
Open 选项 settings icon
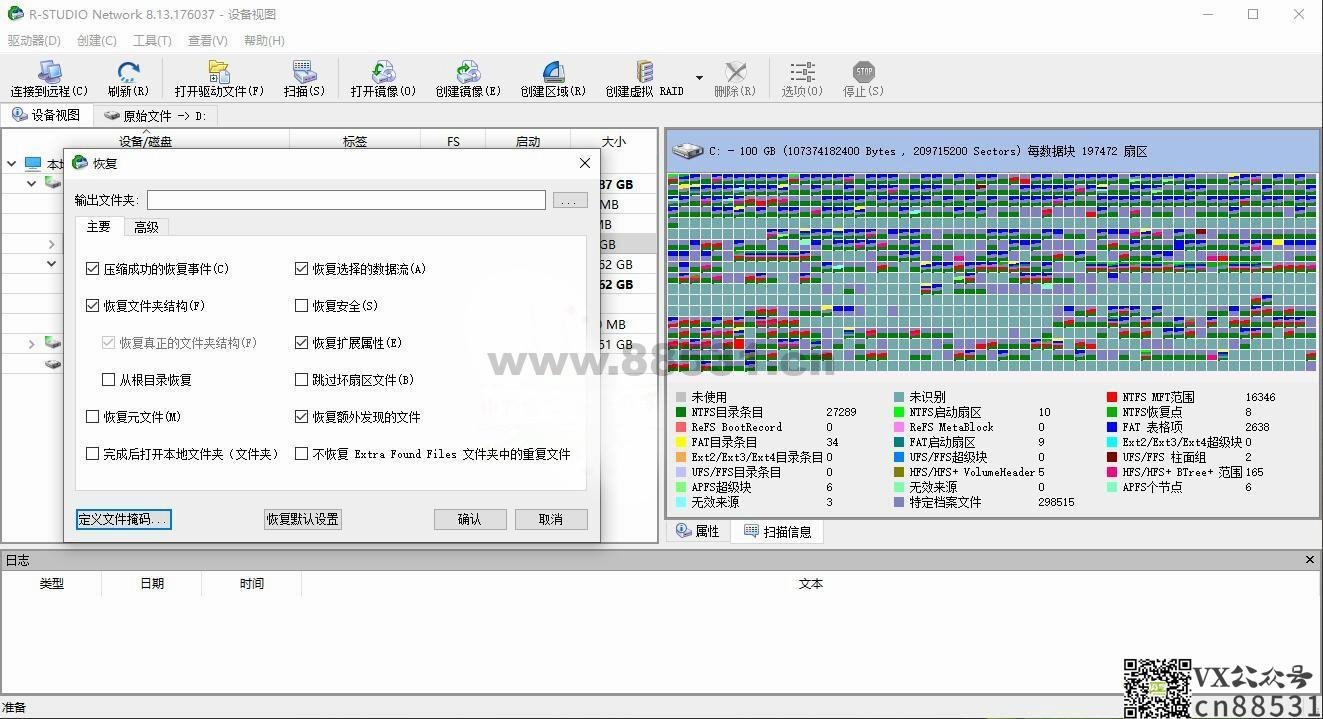(802, 72)
